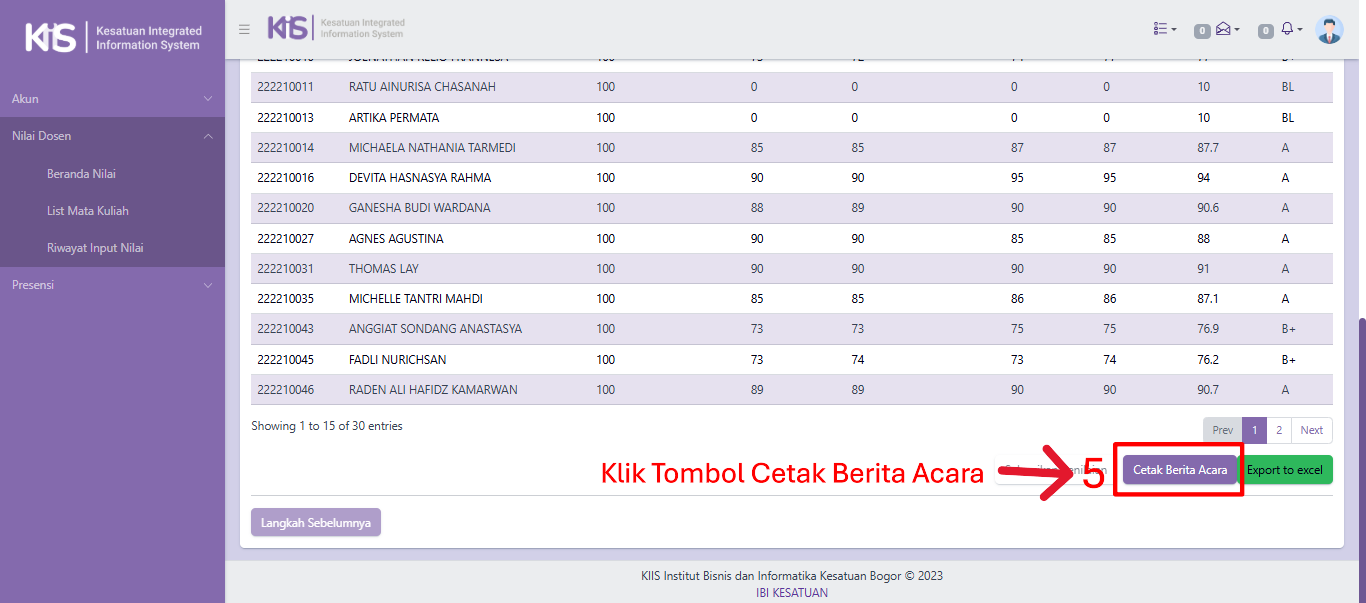Viewport: 1366px width, 603px height.
Task: Expand the Presensi sidebar section
Action: 112,285
